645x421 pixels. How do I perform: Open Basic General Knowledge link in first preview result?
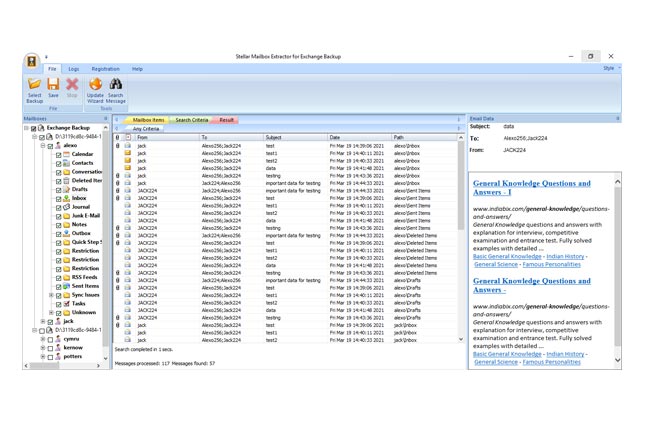(507, 256)
